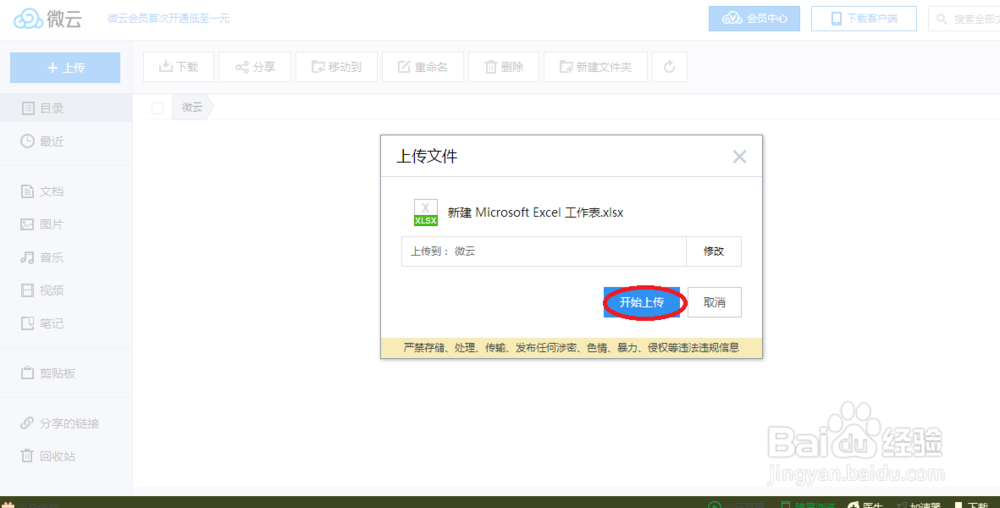Viewport: 1000px width, 508px height.
Task: Click the 开始上传 button
Action: pyautogui.click(x=642, y=302)
